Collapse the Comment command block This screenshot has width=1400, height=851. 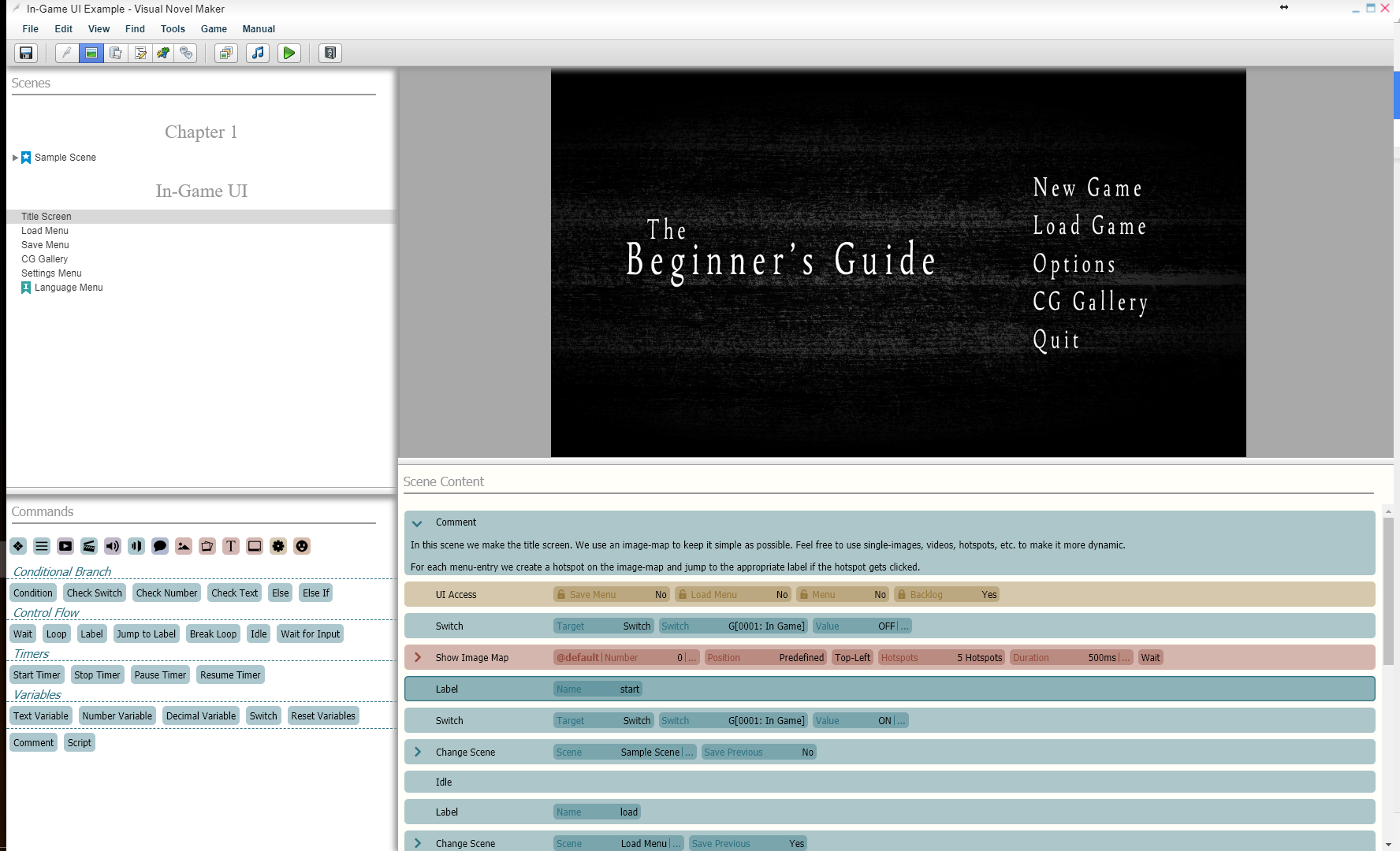tap(417, 523)
